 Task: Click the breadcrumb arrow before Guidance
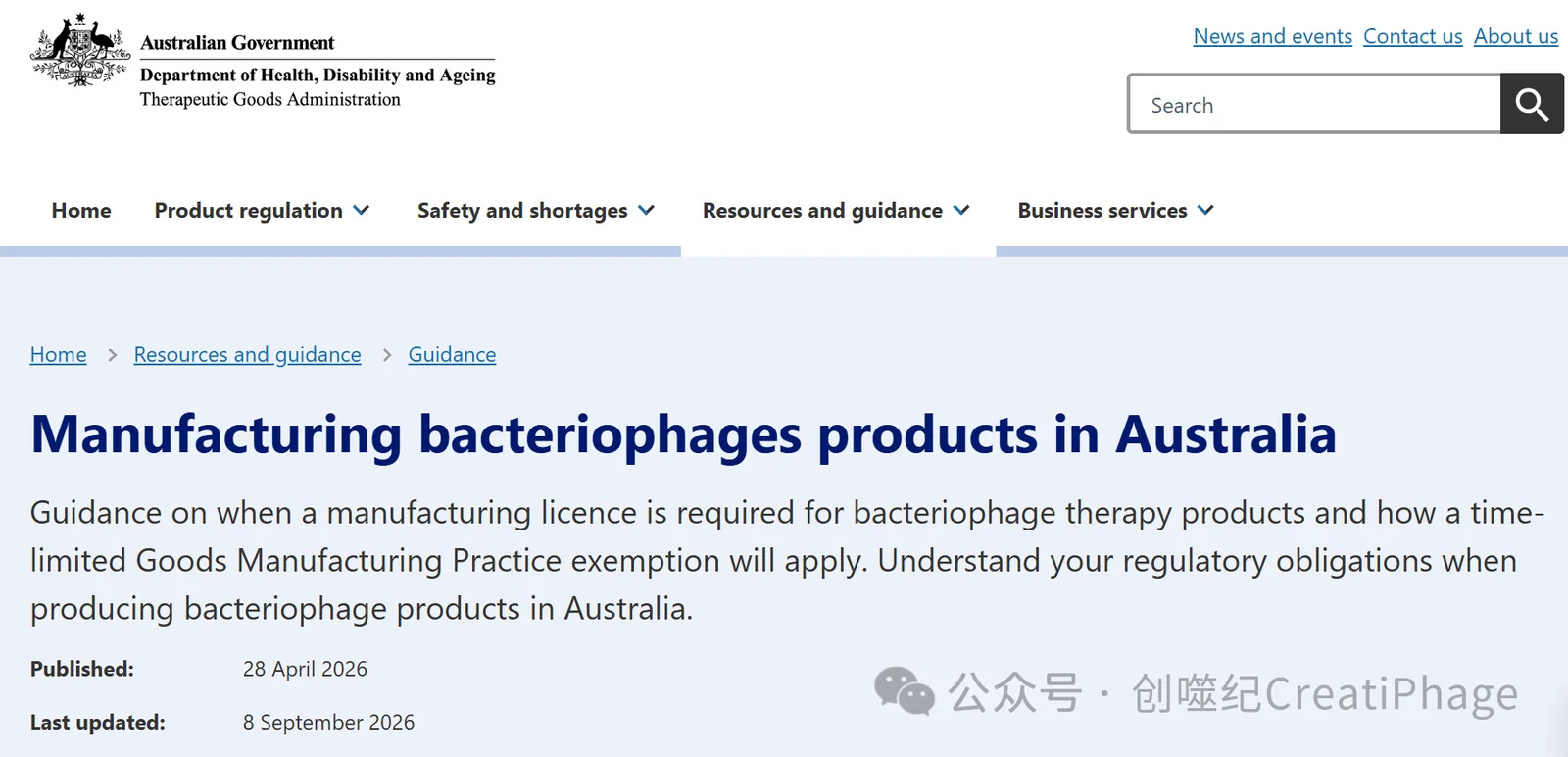click(x=386, y=355)
